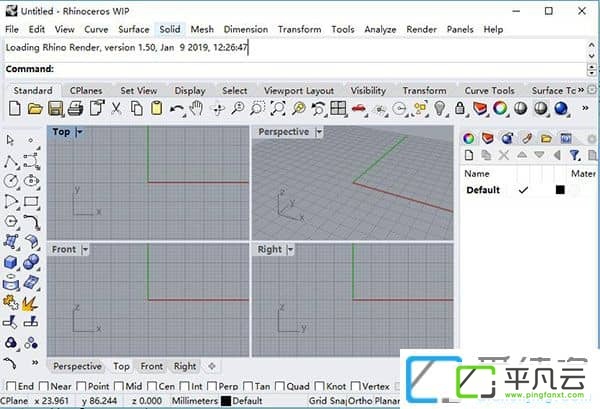Expand the toolbar tabs overflow chevron

[x=581, y=90]
